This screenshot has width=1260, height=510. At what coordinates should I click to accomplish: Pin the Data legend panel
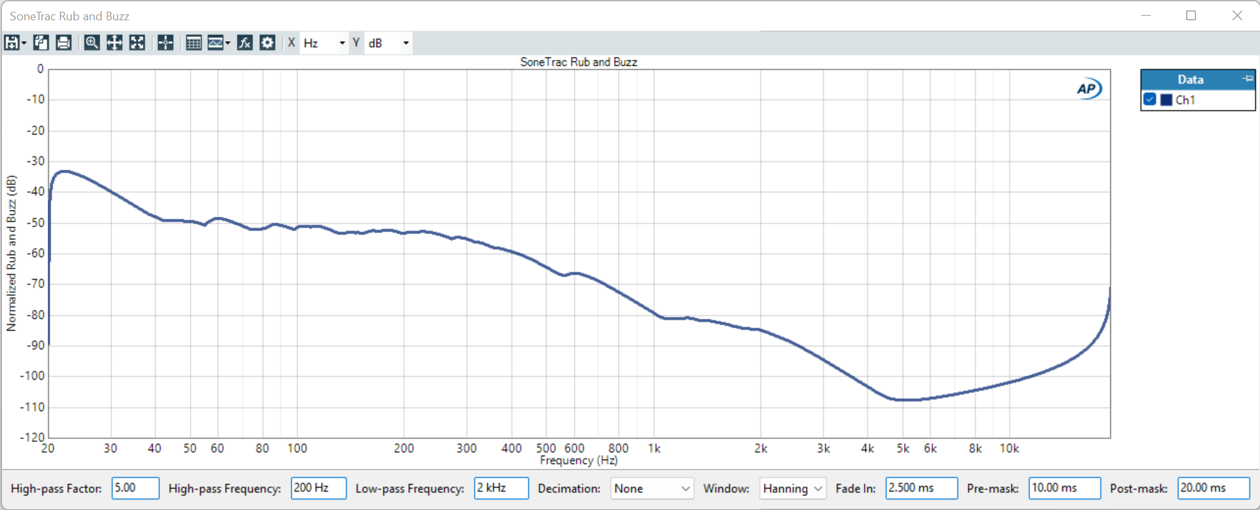coord(1247,79)
